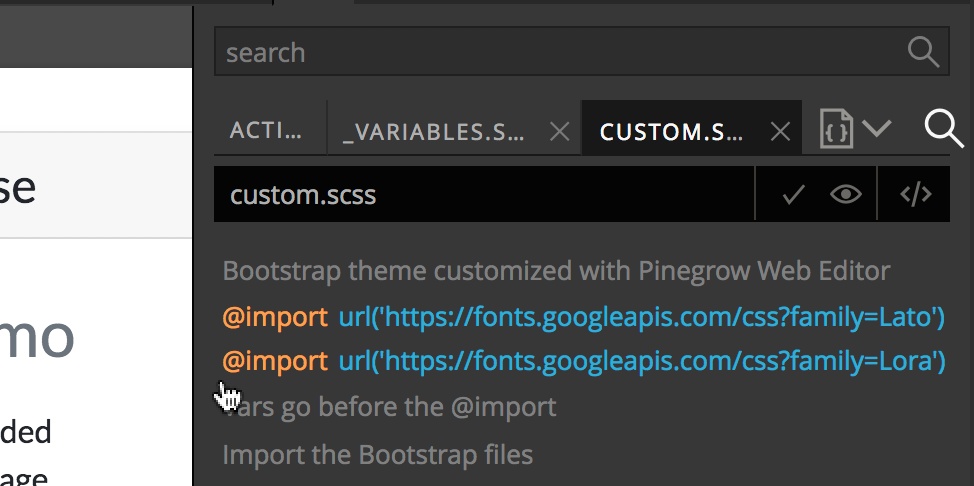Viewport: 974px width, 486px height.
Task: Close the CUSTOM.S... stylesheet tab
Action: 780,132
